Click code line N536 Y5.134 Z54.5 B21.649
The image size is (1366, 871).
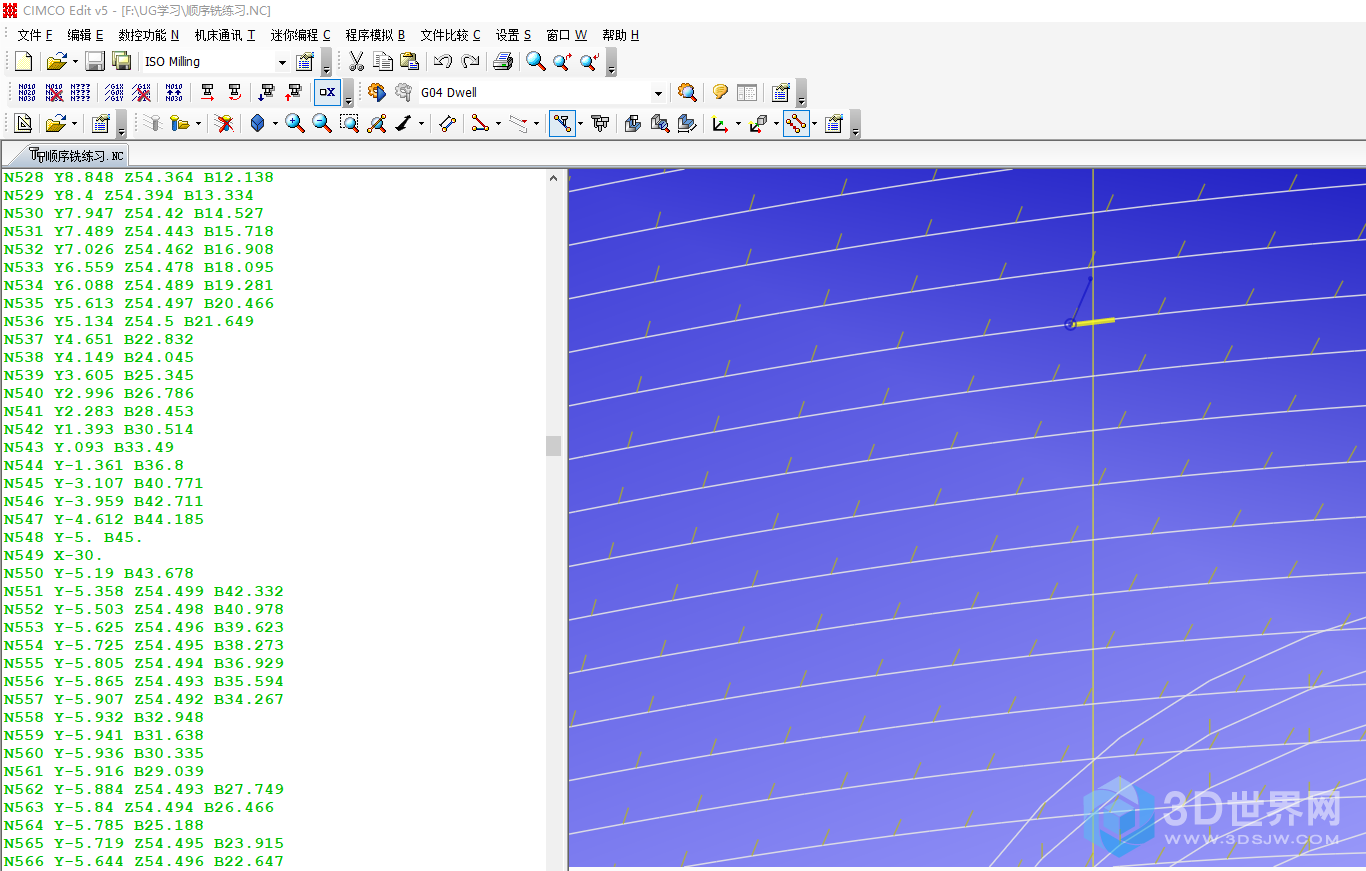(129, 321)
